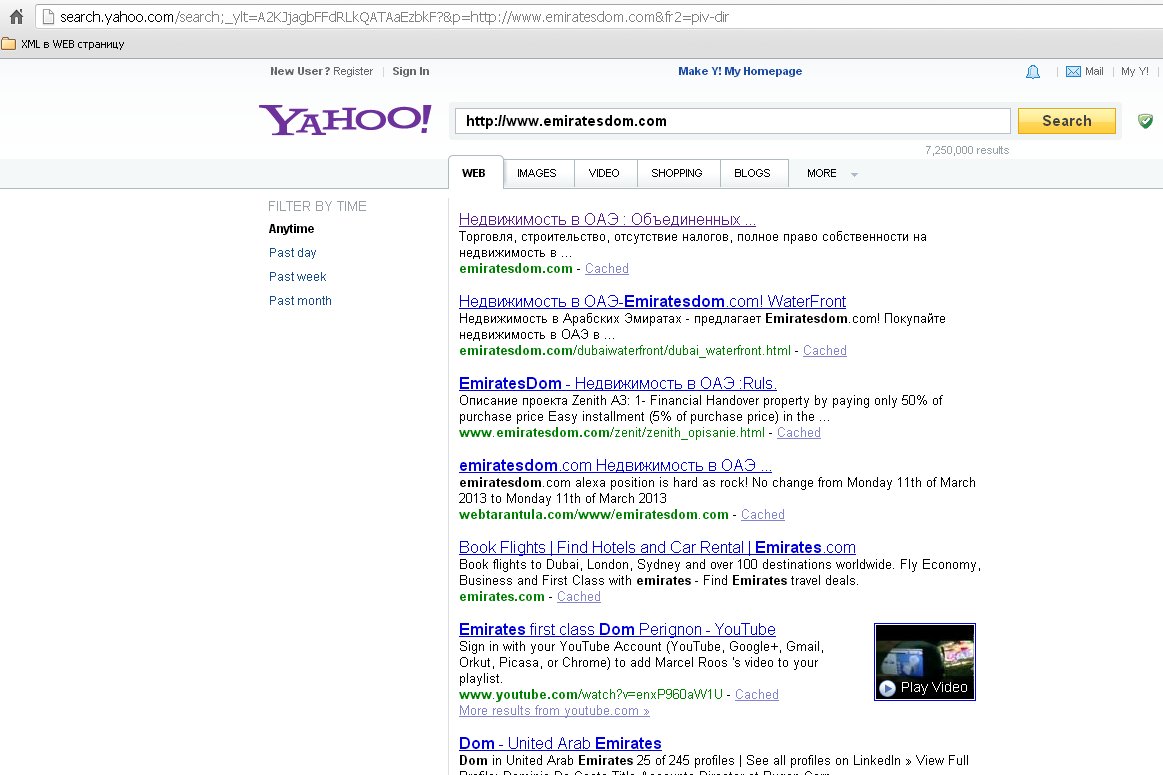
Task: Click the New User? text
Action: pyautogui.click(x=300, y=71)
